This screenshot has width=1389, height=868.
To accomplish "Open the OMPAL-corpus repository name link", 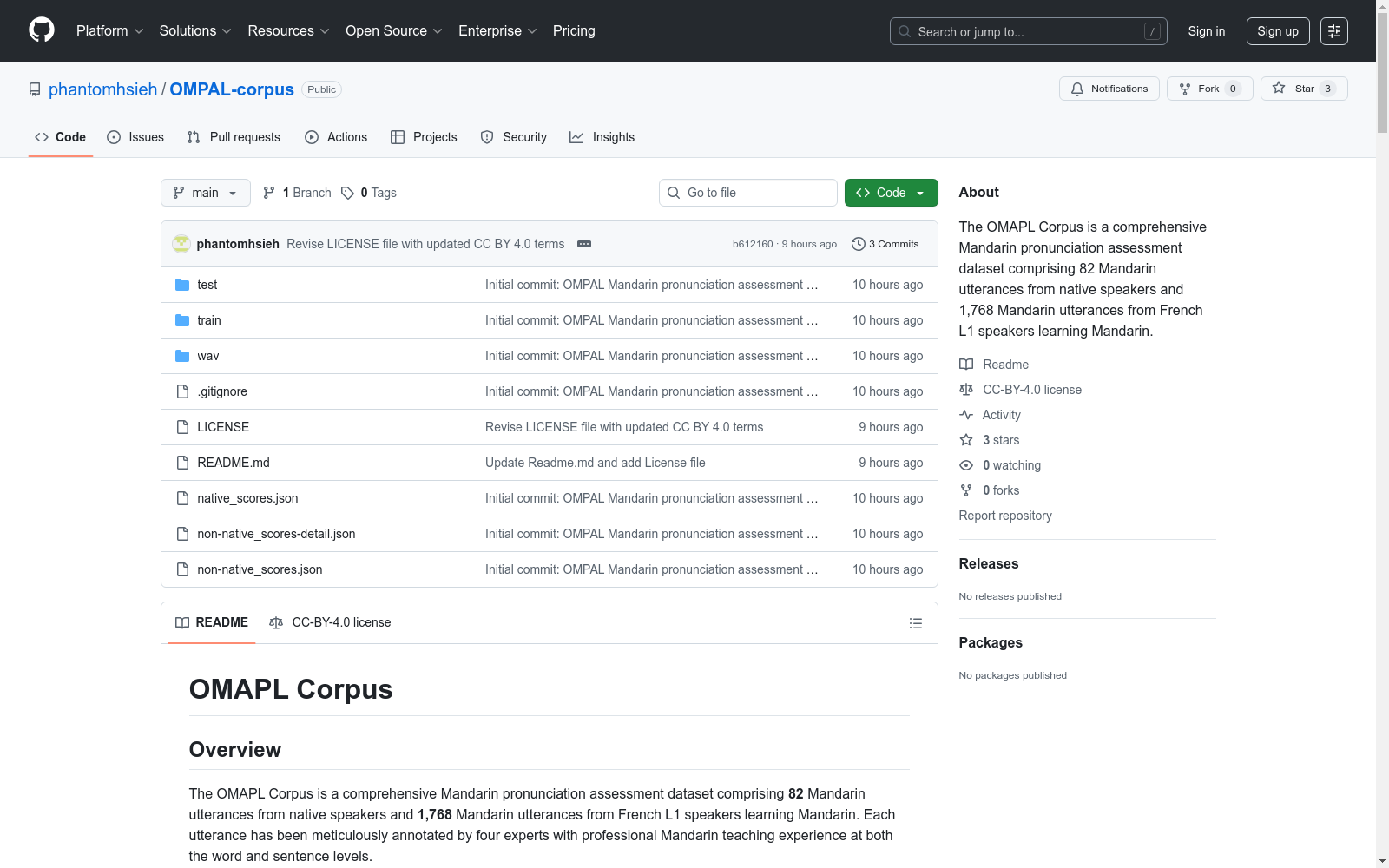I will click(232, 89).
